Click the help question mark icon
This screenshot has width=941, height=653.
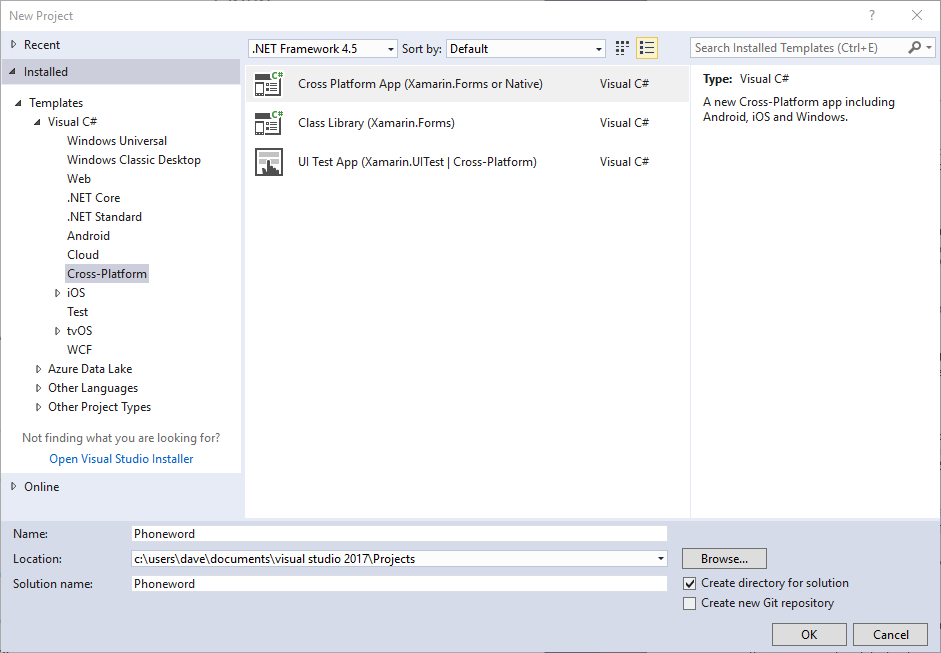coord(872,15)
